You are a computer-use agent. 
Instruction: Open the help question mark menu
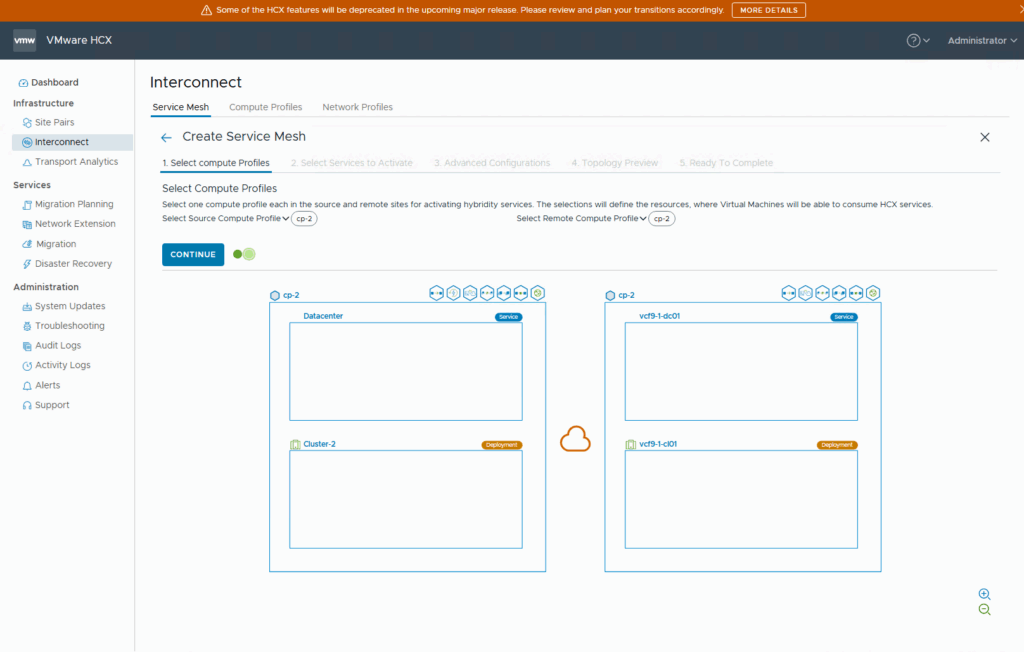pos(913,41)
